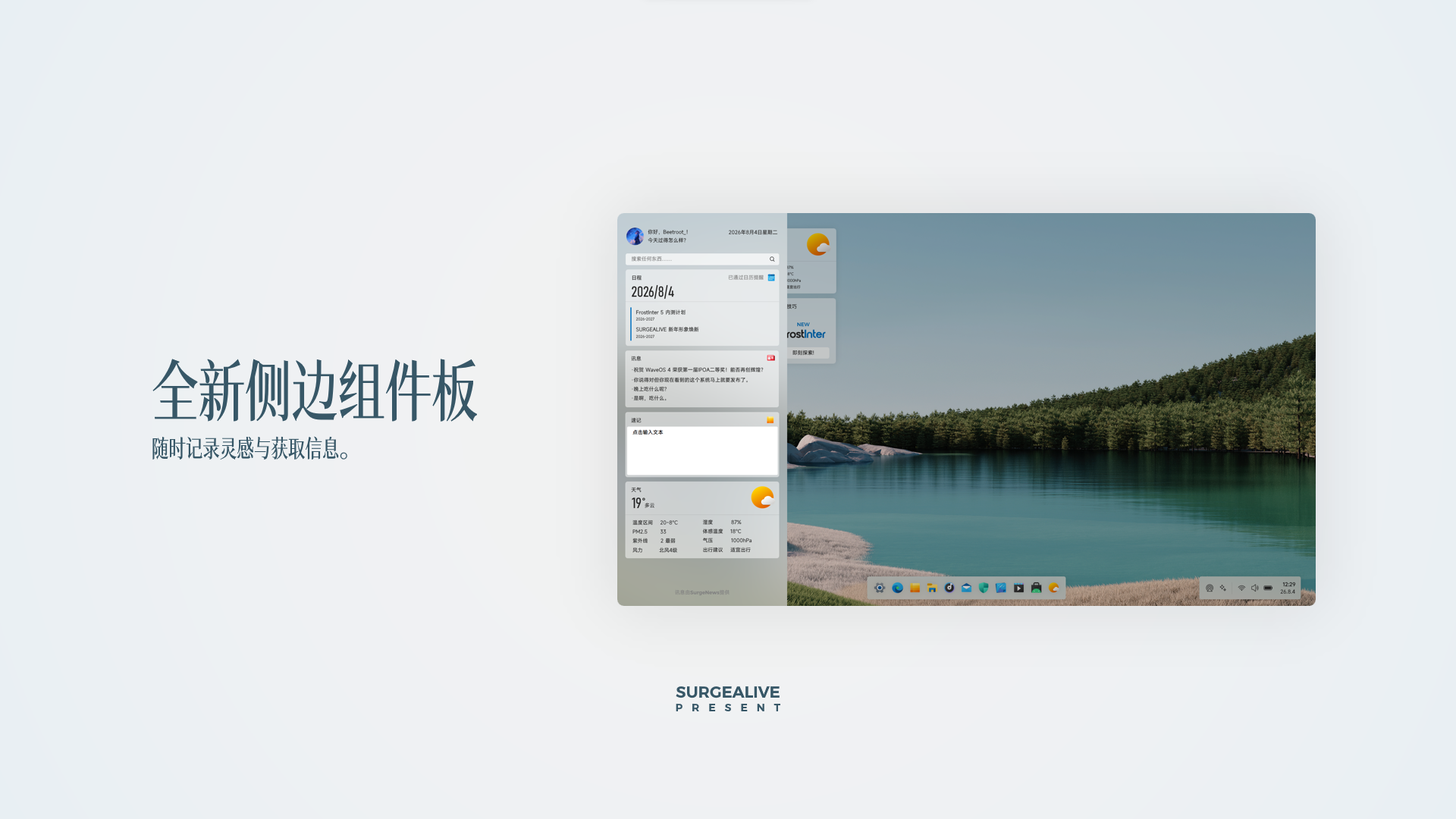
Task: Open the Settings gear in the dock
Action: (x=880, y=588)
